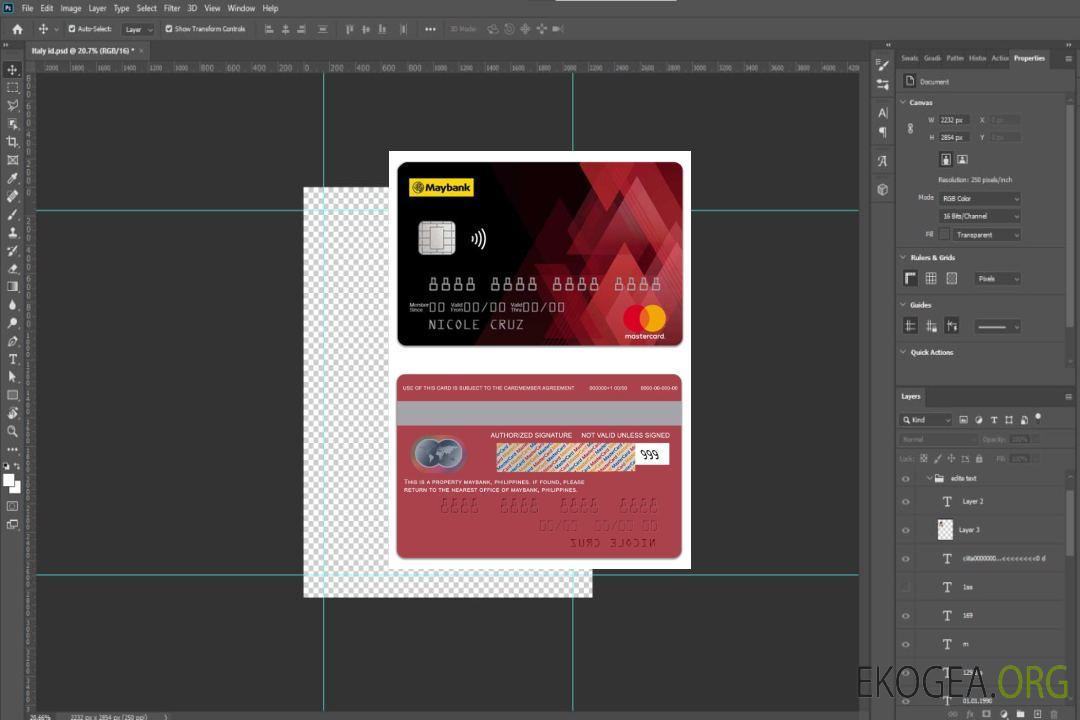
Task: Set canvas to portrait orientation
Action: point(946,160)
